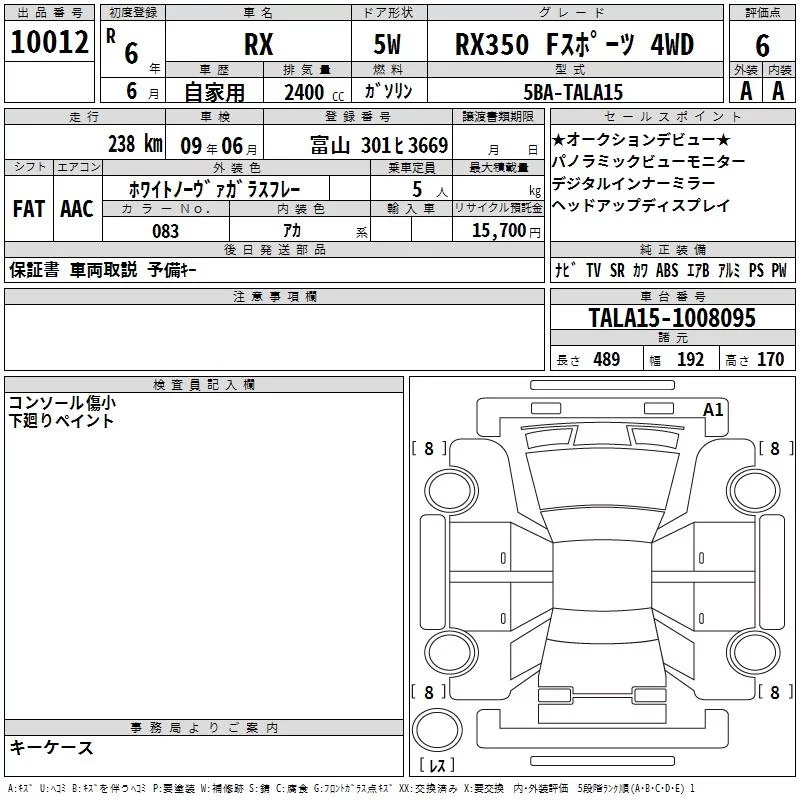
Task: Select front-left wheel circle on diagram
Action: (451, 491)
